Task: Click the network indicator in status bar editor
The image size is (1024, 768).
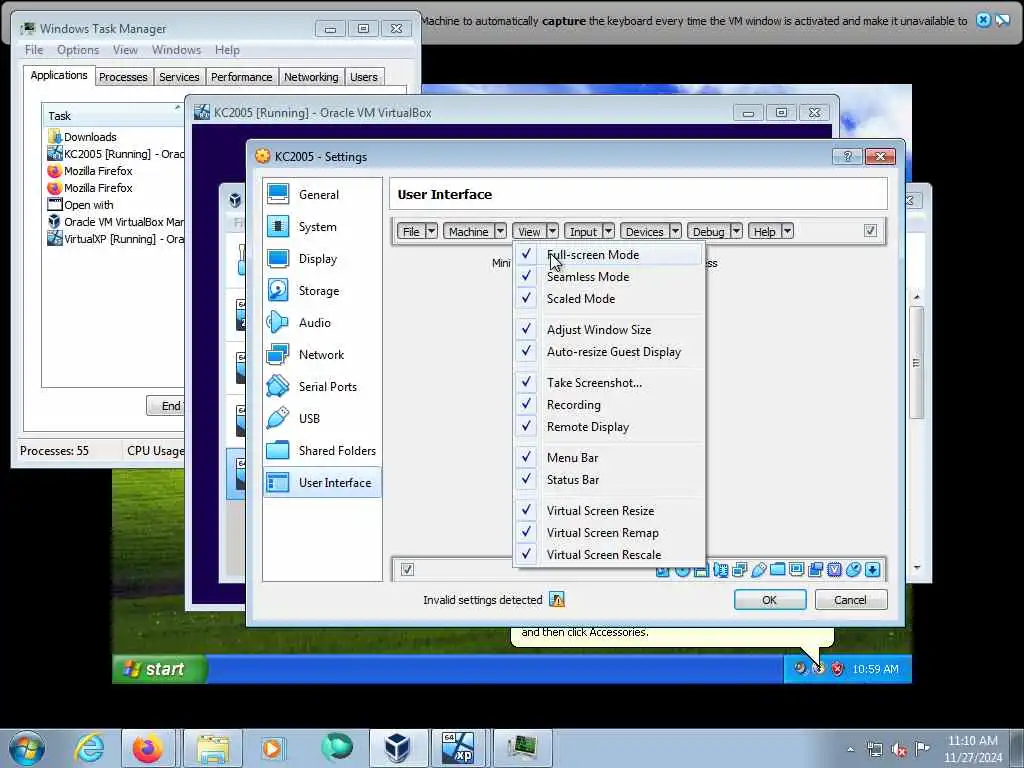Action: [740, 569]
